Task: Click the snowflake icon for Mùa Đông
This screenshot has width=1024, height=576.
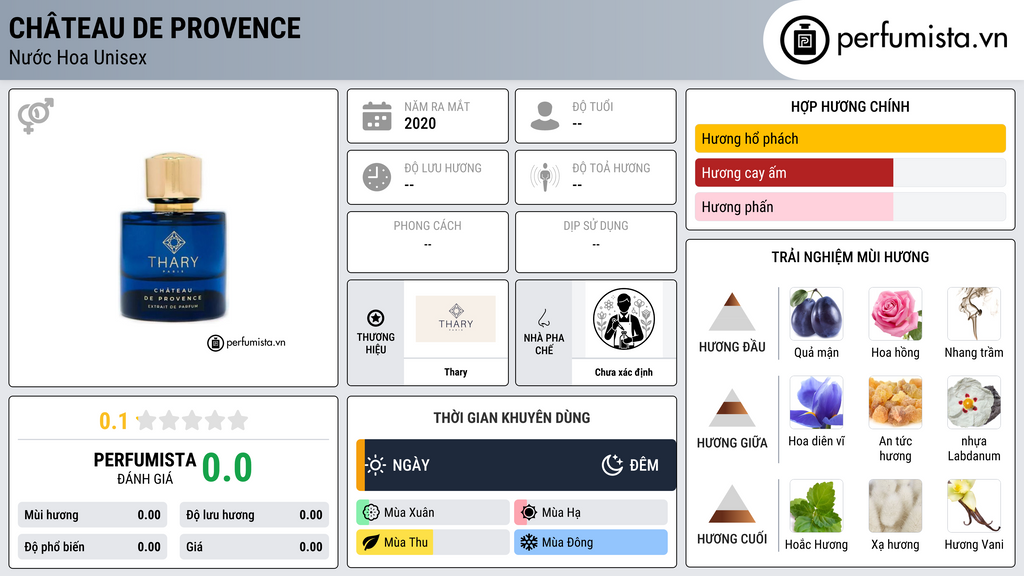Action: 529,543
